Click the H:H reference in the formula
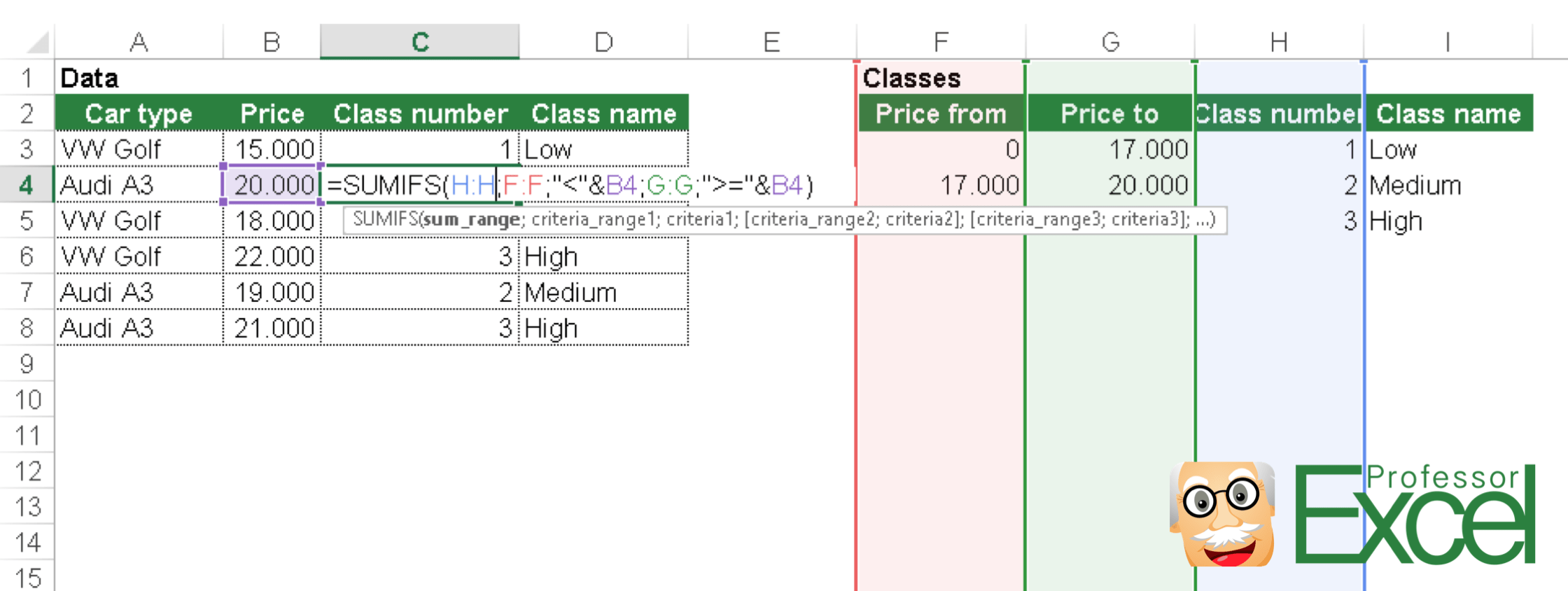 473,185
